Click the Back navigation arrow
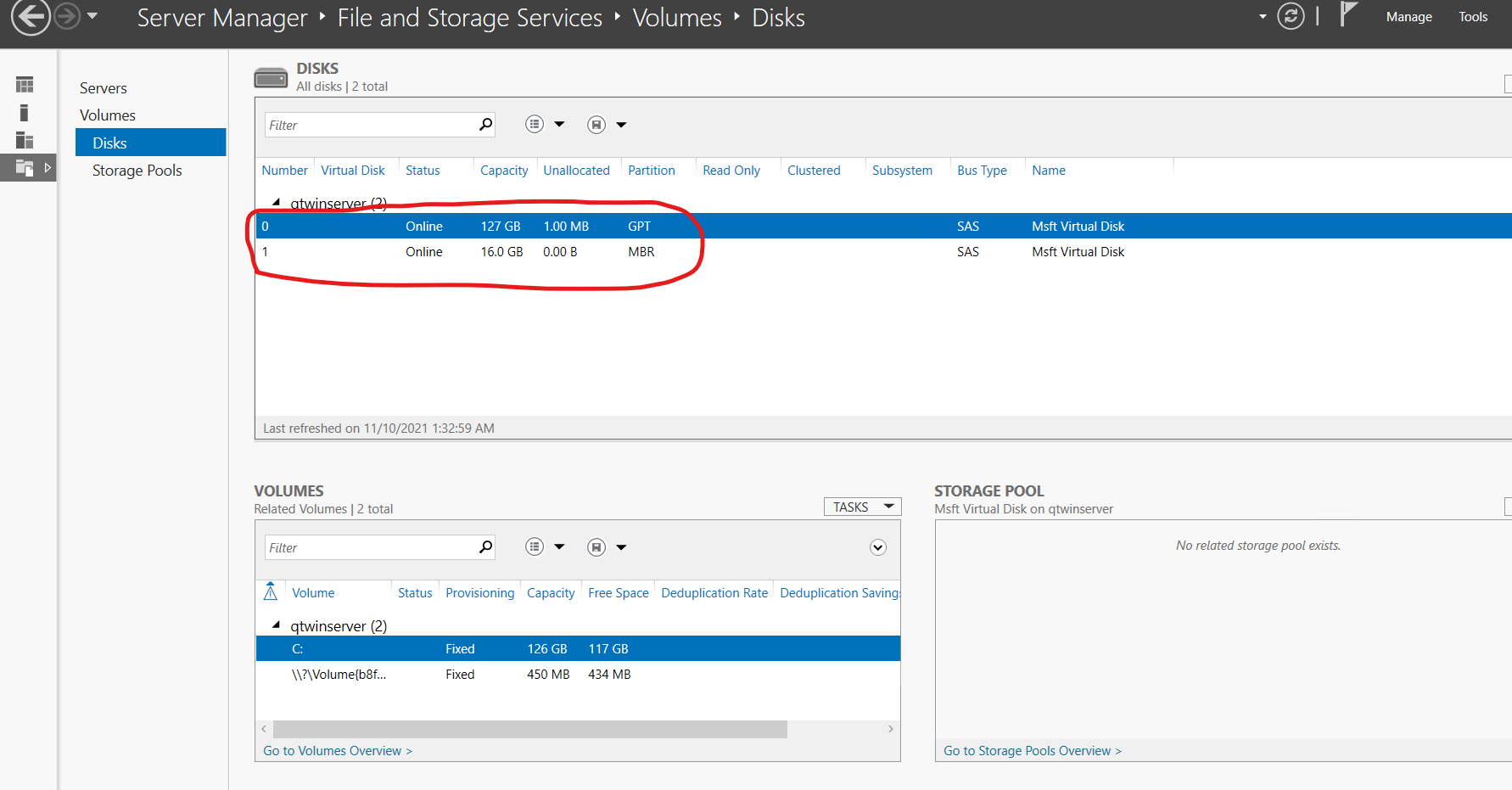This screenshot has height=790, width=1512. click(30, 17)
